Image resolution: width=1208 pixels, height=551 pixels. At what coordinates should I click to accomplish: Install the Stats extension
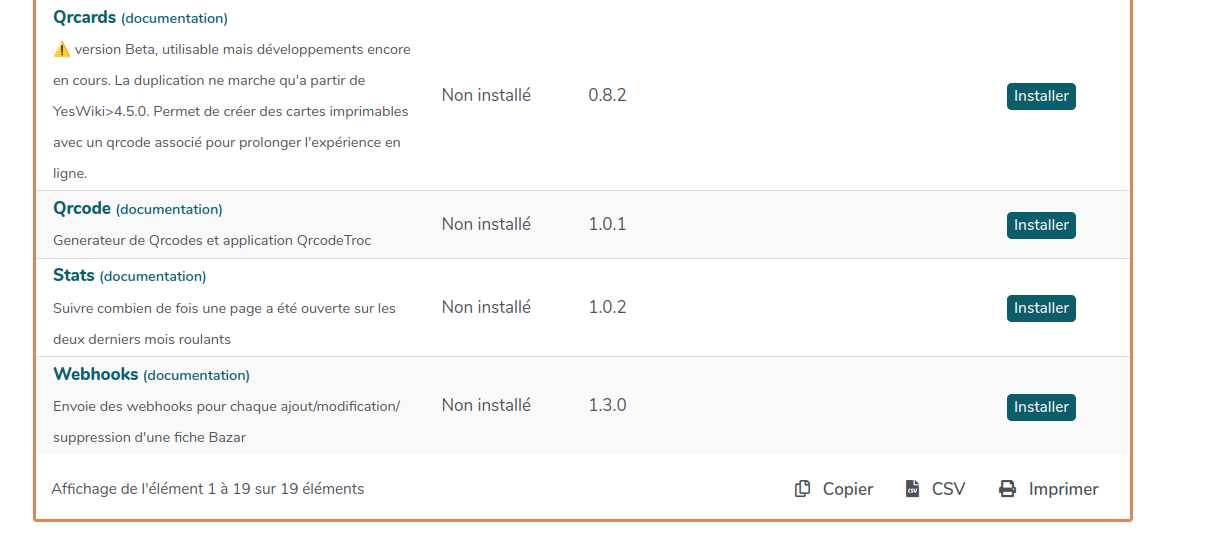(1041, 308)
